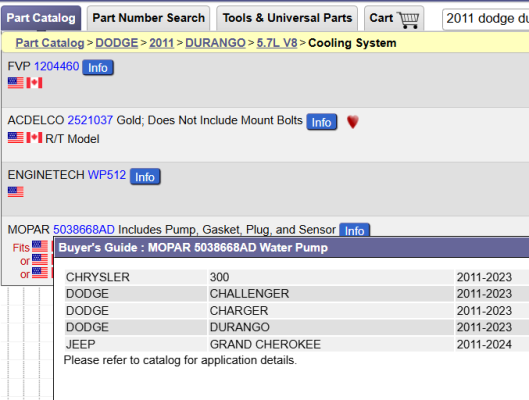Select DODGE CHARGER row in Buyer's Guide
Image resolution: width=529 pixels, height=400 pixels.
click(x=297, y=311)
